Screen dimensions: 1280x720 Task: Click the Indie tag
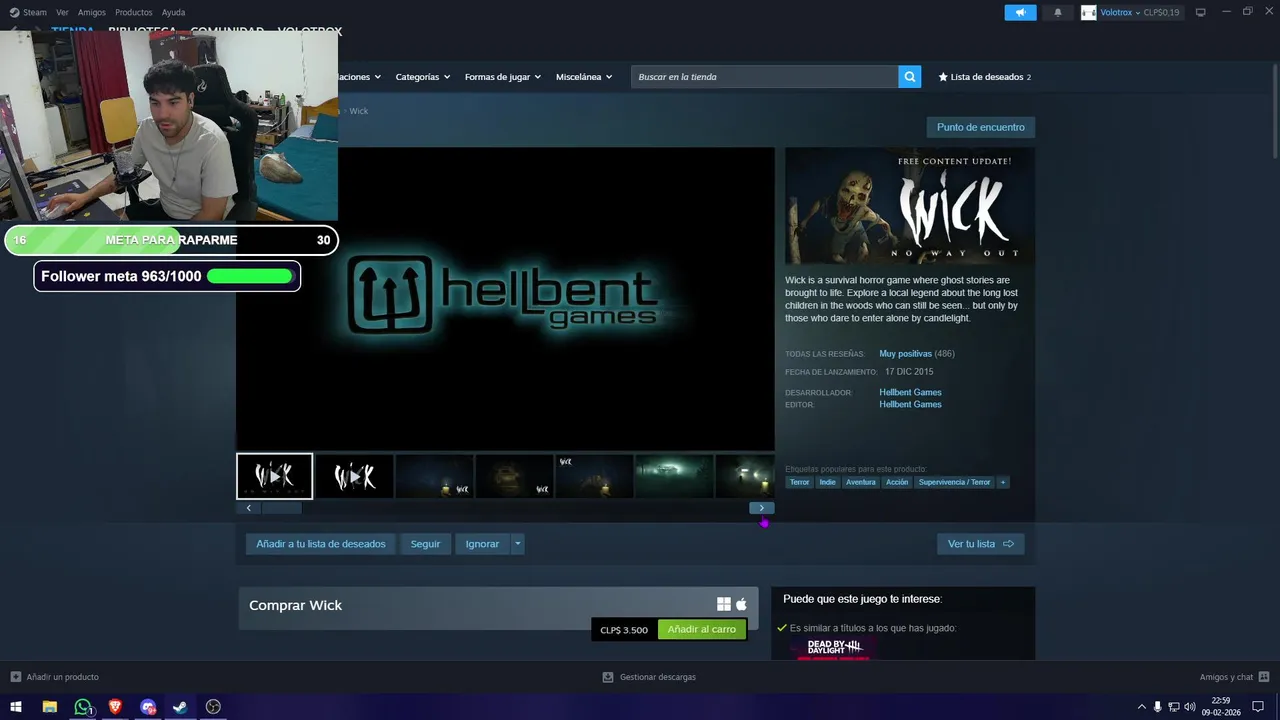tap(827, 482)
